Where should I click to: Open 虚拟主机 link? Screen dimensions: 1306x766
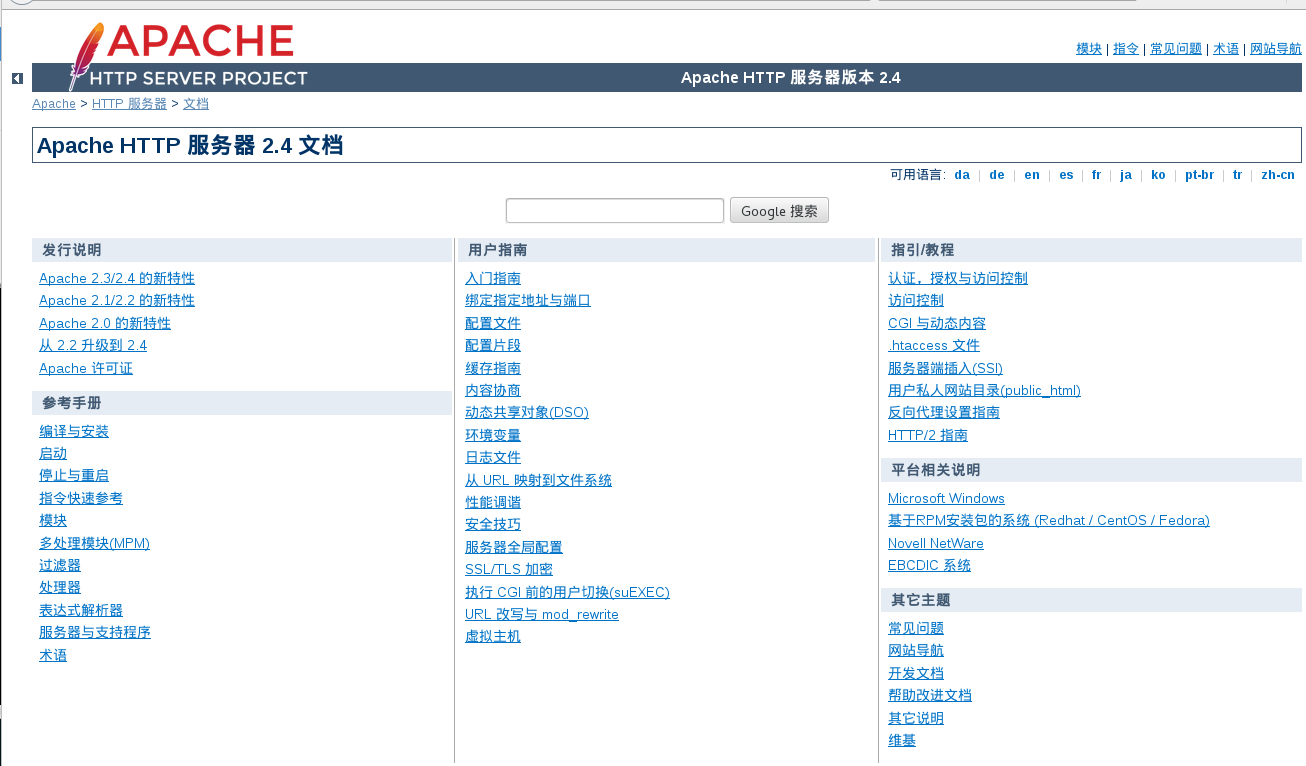click(493, 636)
